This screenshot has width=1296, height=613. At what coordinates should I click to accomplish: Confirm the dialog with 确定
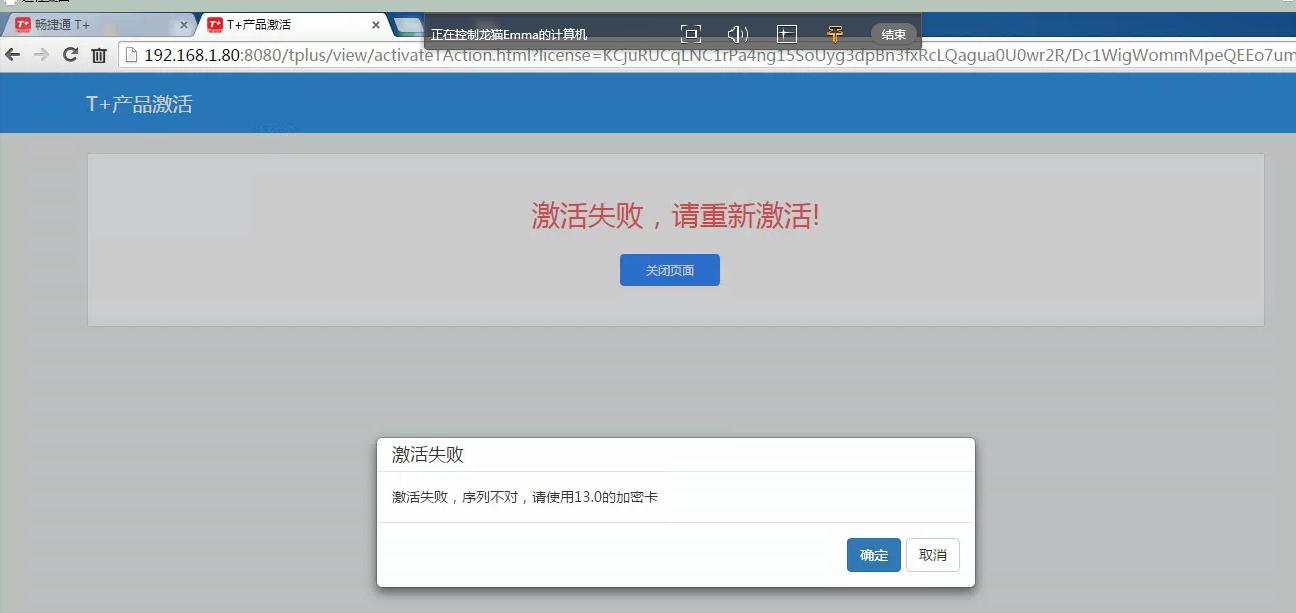tap(874, 555)
